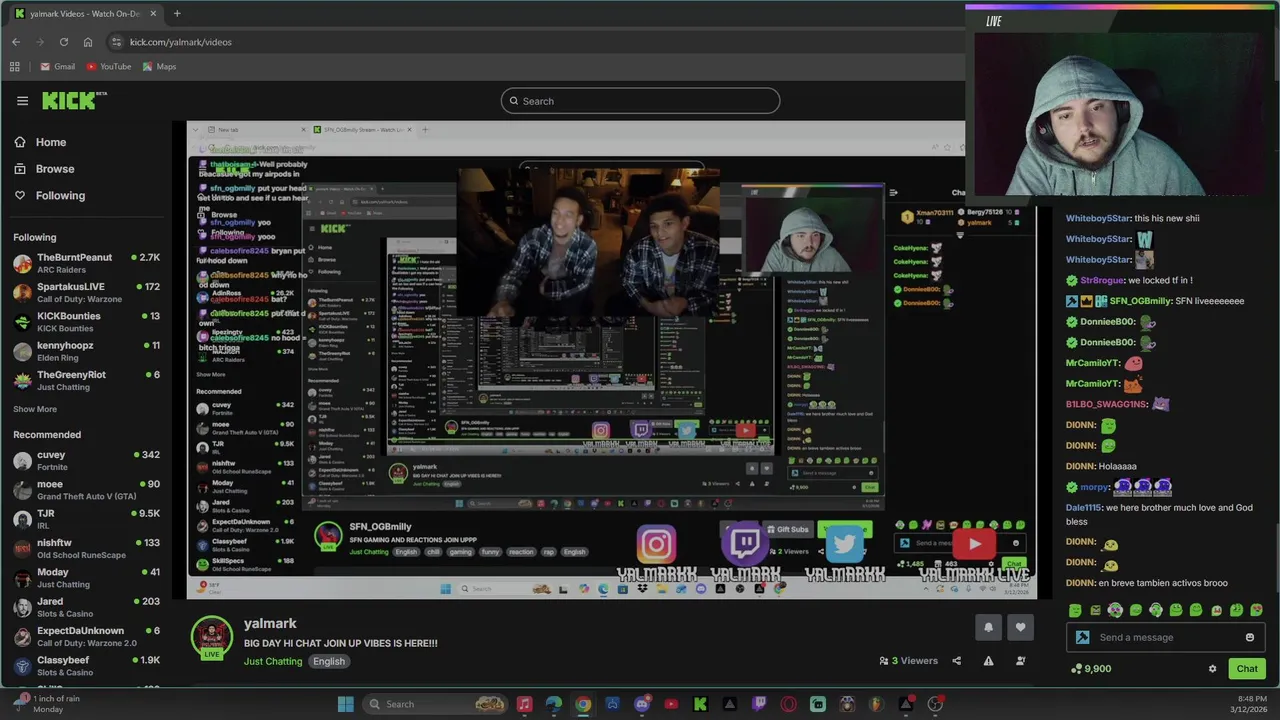Open yalmark channel name link
This screenshot has width=1280, height=720.
click(270, 623)
